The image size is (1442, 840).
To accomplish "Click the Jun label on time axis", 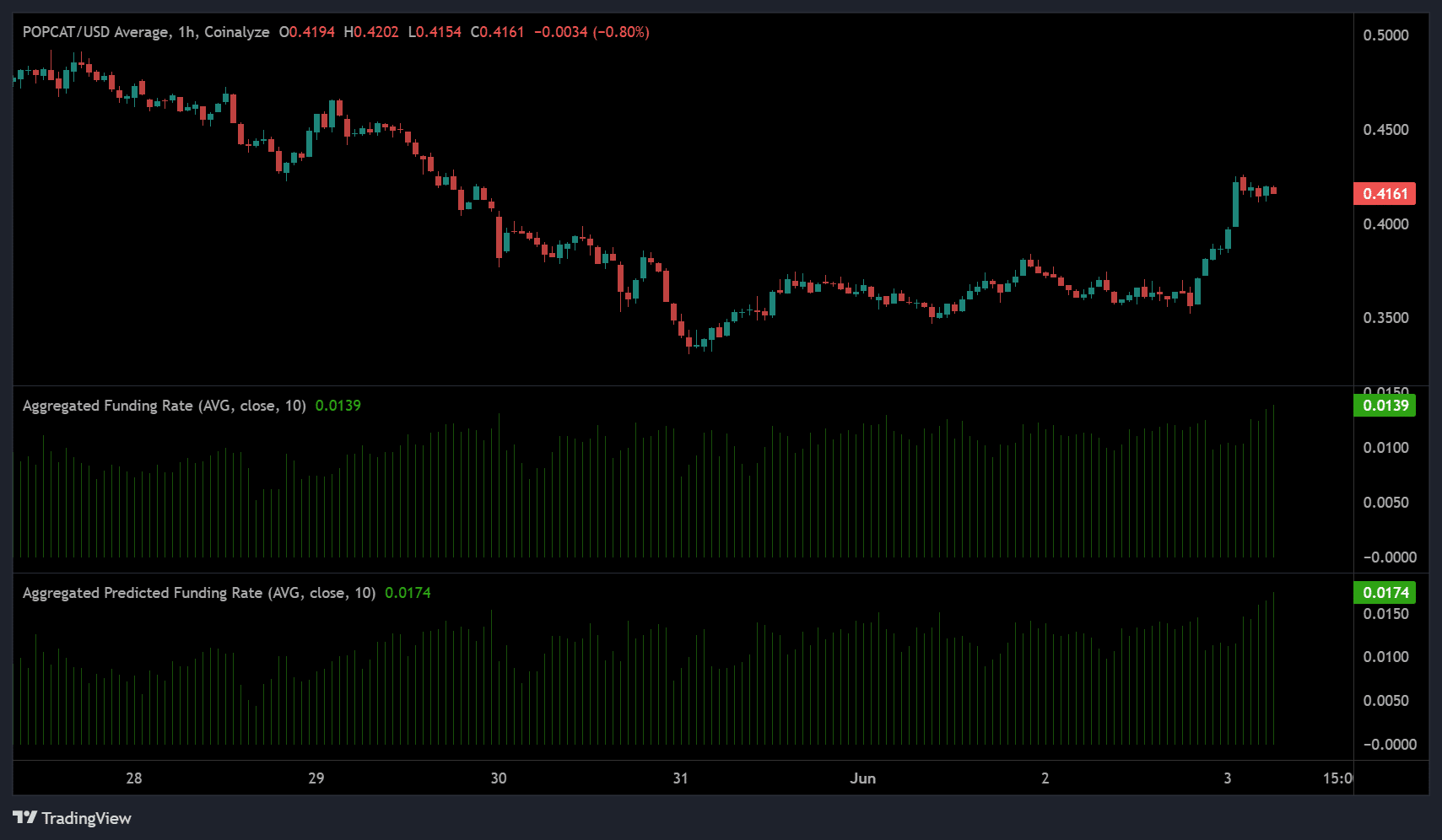I will 862,778.
